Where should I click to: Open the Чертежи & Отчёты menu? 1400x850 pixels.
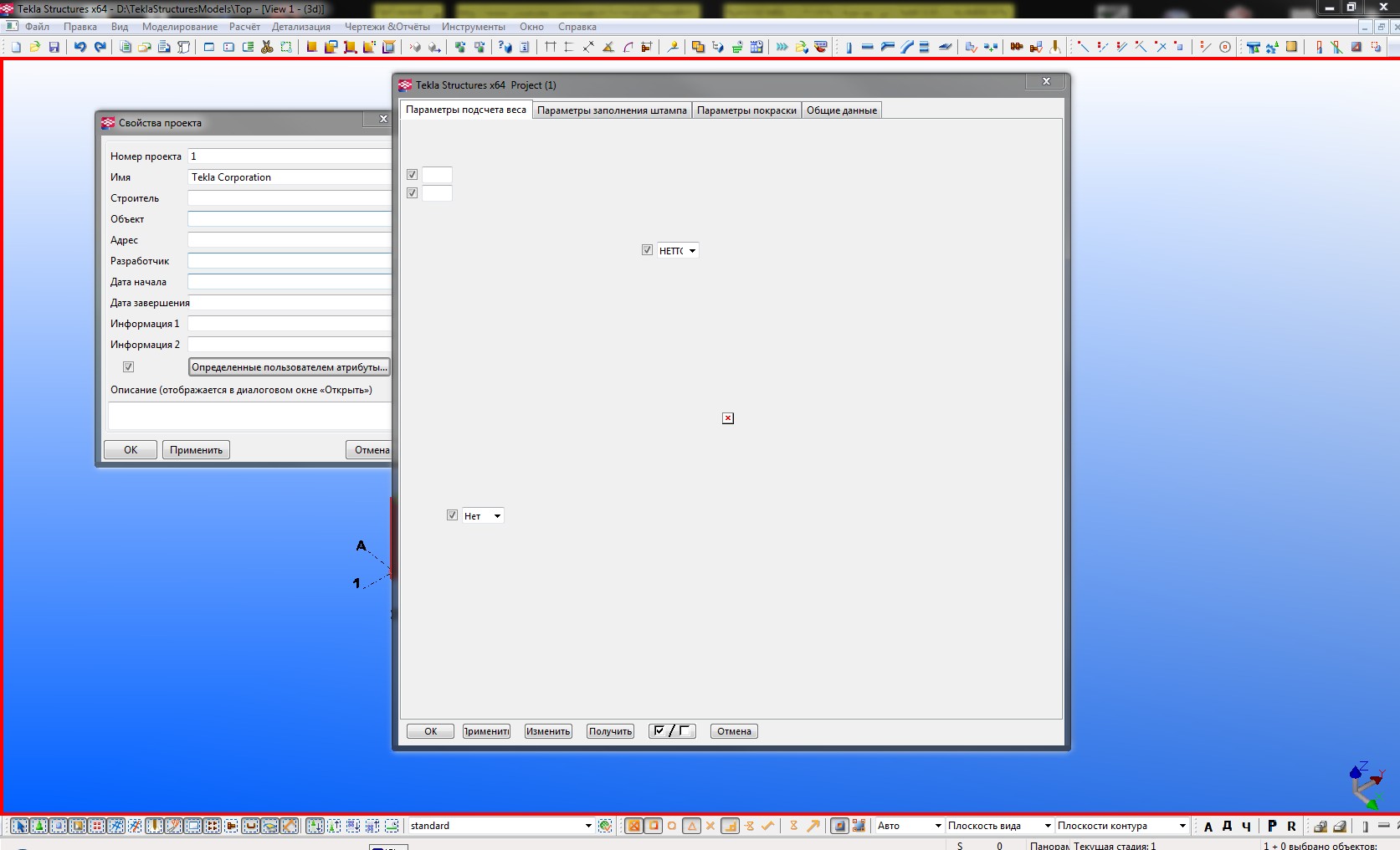click(387, 27)
